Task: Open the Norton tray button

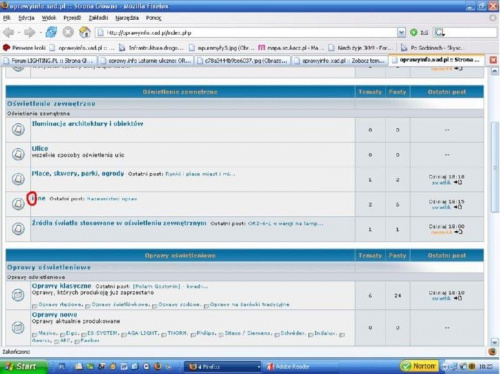Action: pyautogui.click(x=419, y=366)
